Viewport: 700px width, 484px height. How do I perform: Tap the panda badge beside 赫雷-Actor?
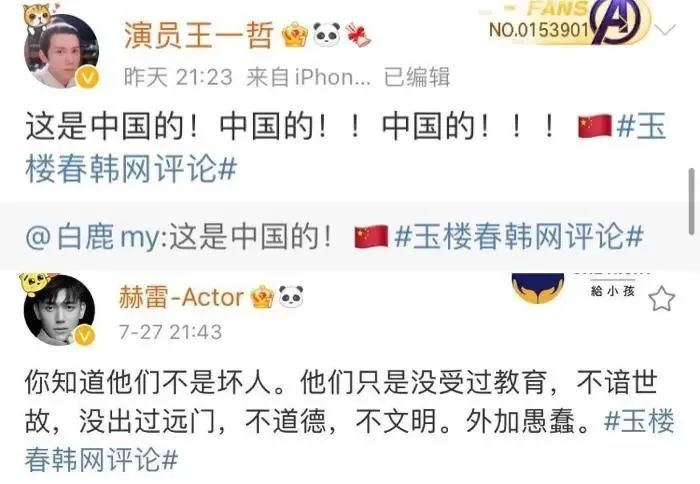point(291,296)
